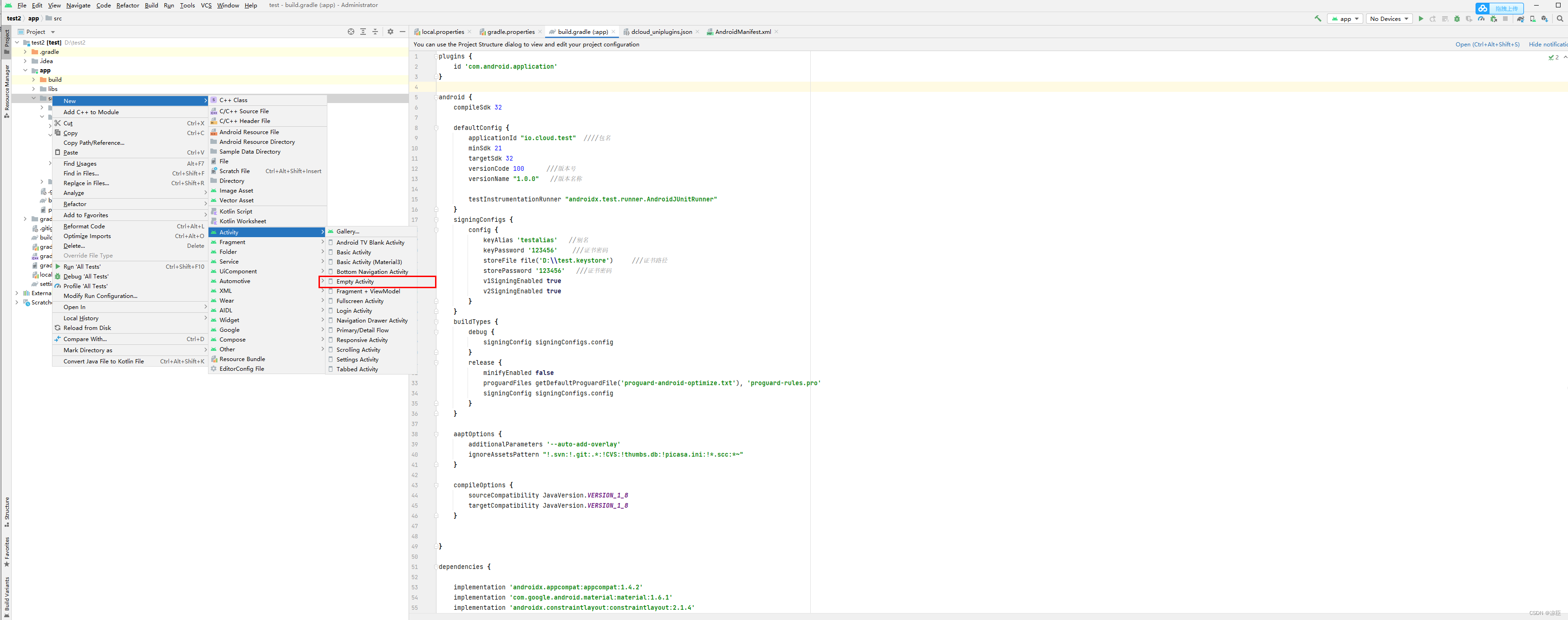This screenshot has width=1568, height=620.
Task: Click Reload from Disk in context menu
Action: pyautogui.click(x=130, y=328)
